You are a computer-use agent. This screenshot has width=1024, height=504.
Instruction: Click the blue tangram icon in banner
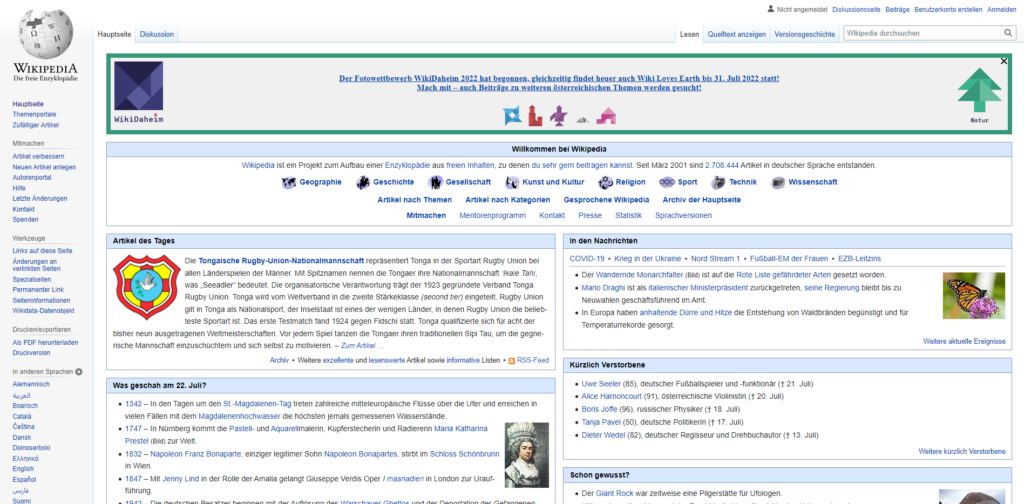click(x=512, y=116)
